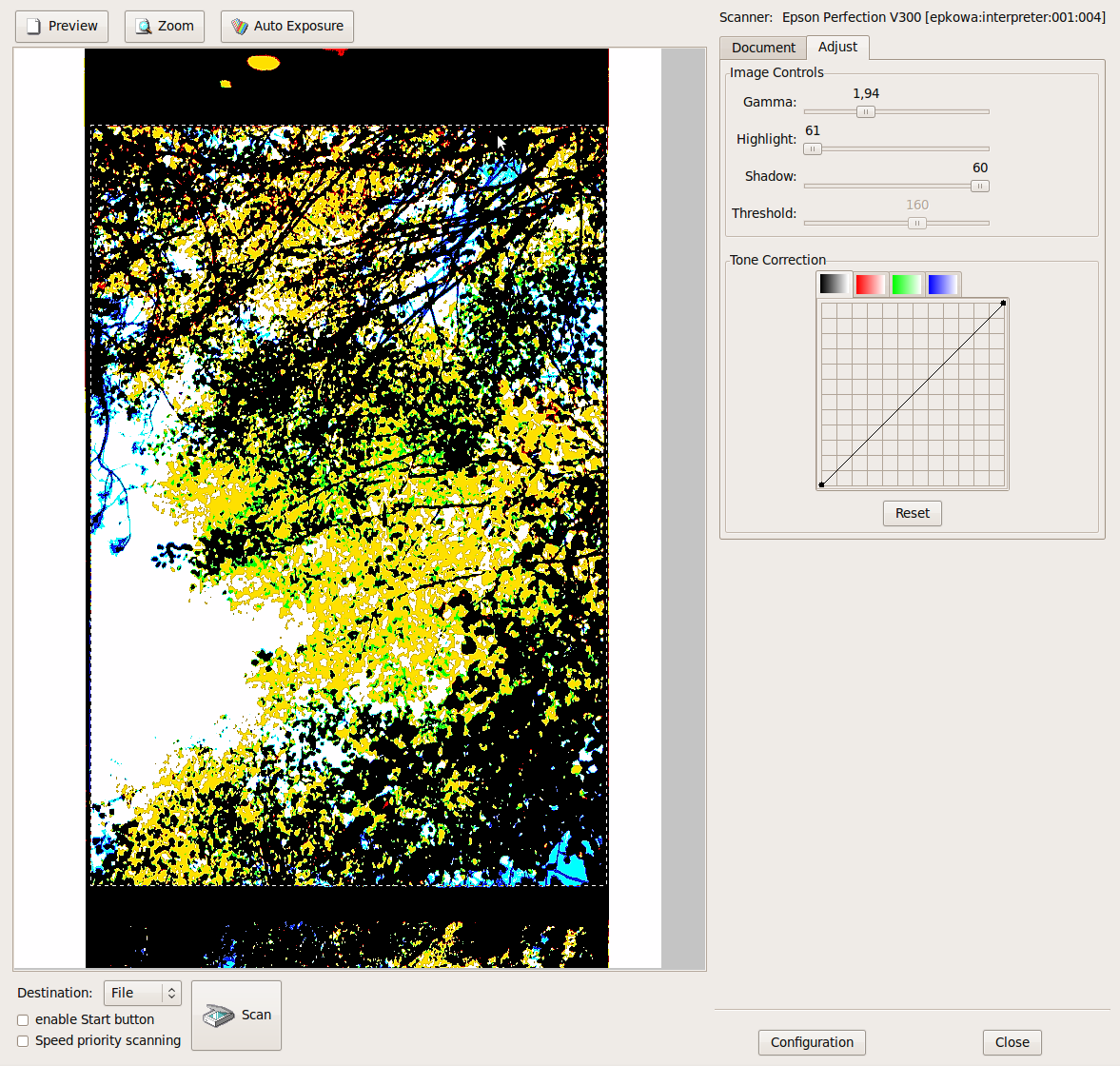Start scanning with the Scan button
This screenshot has height=1066, width=1120.
click(x=236, y=1016)
